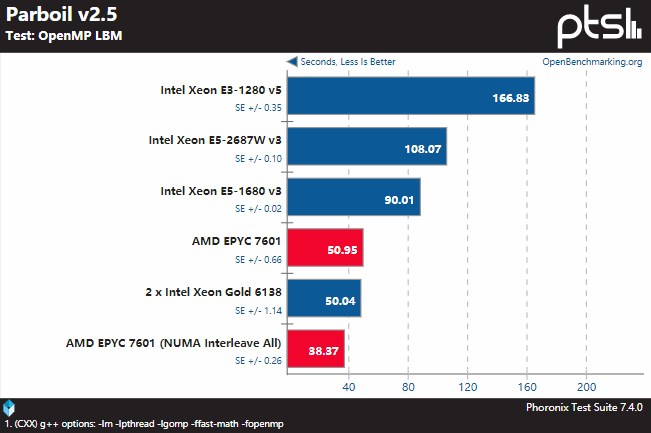The height and width of the screenshot is (433, 651).
Task: Click the blue 50.04 bar
Action: point(324,298)
